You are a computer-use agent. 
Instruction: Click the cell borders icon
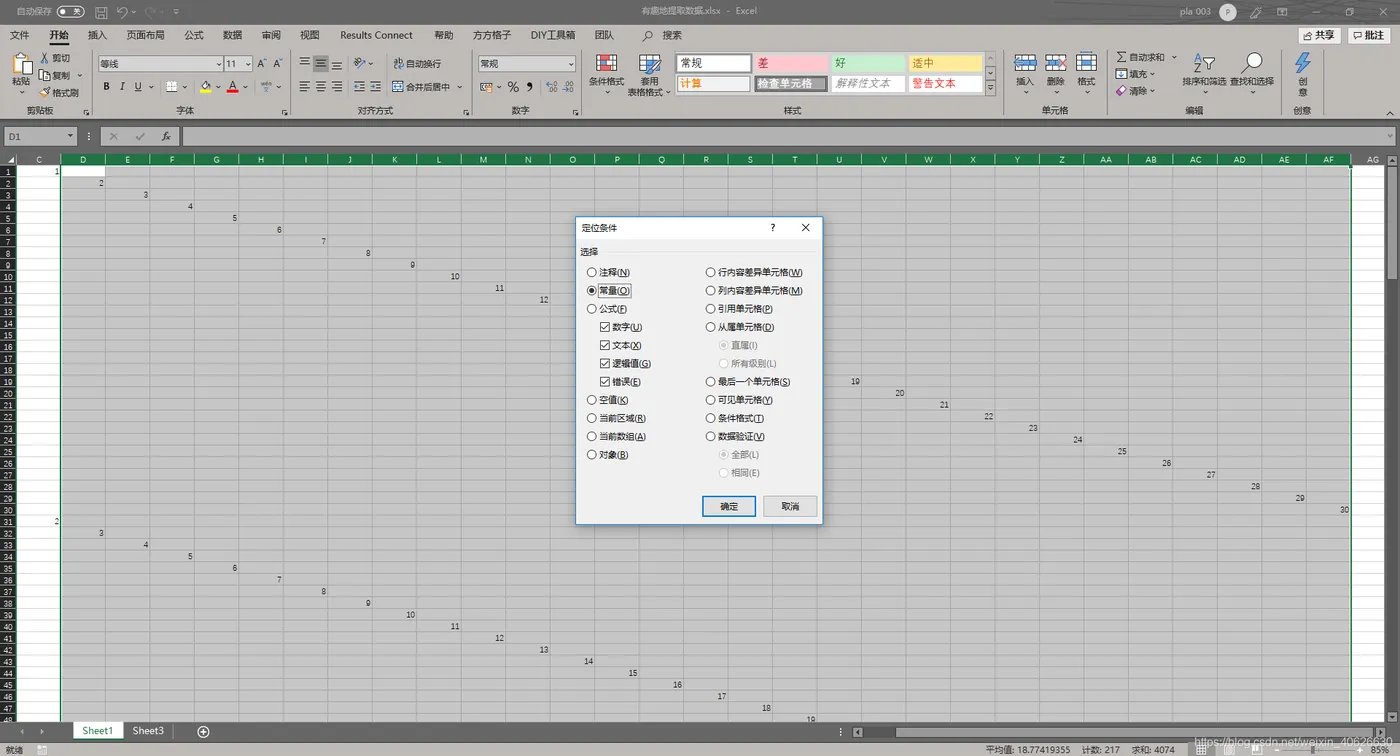click(x=172, y=87)
